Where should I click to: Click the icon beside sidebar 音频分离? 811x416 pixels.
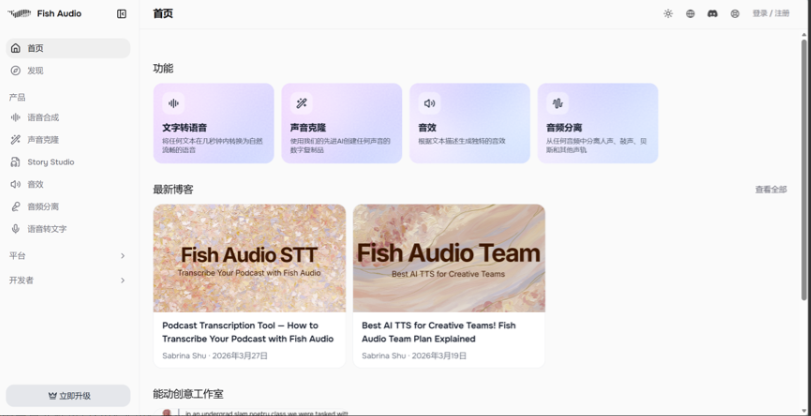(16, 206)
